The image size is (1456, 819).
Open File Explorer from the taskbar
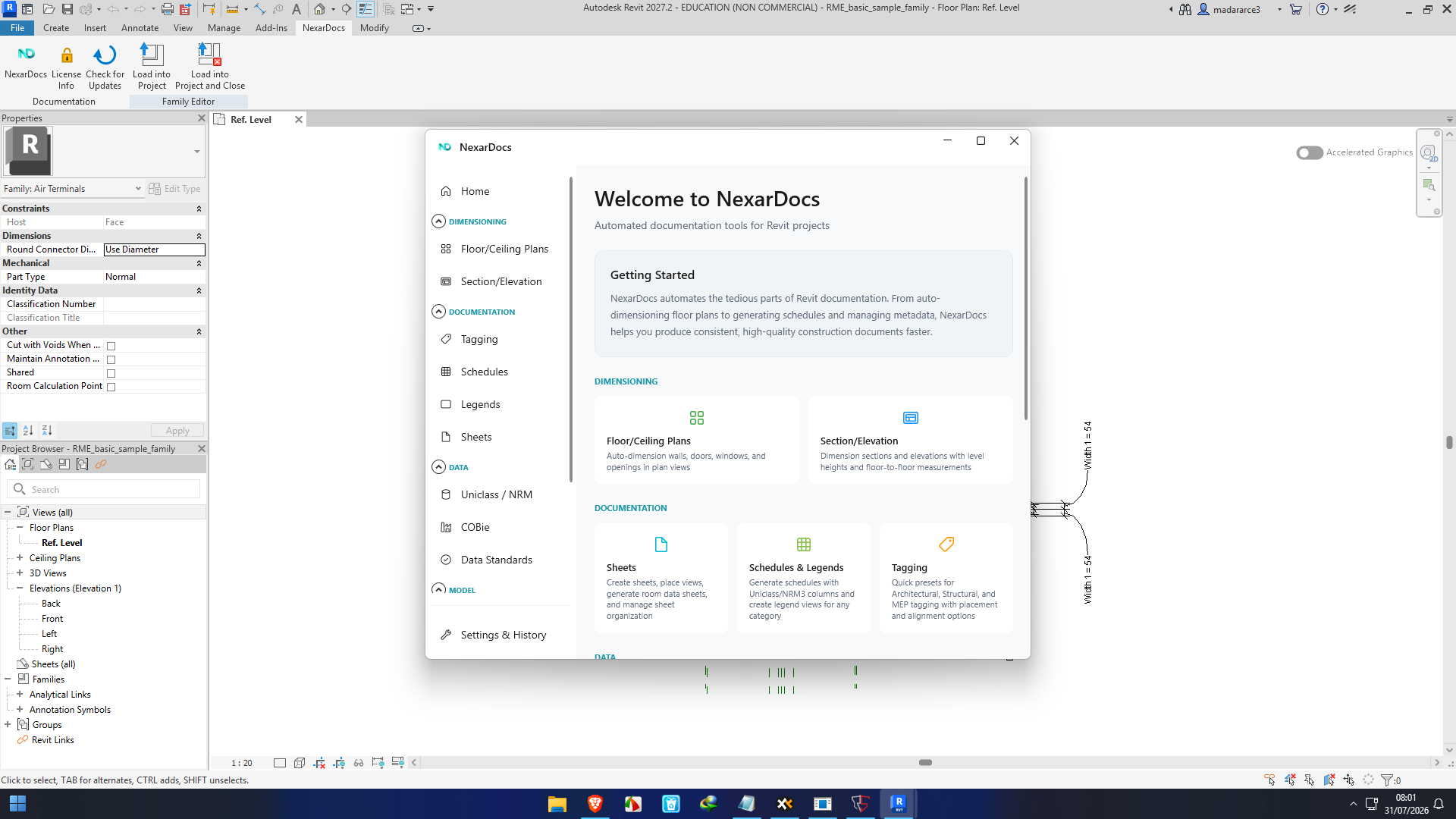point(557,804)
